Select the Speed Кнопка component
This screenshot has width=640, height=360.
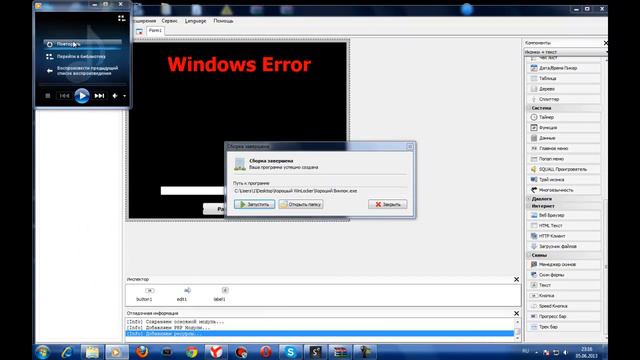[x=564, y=306]
